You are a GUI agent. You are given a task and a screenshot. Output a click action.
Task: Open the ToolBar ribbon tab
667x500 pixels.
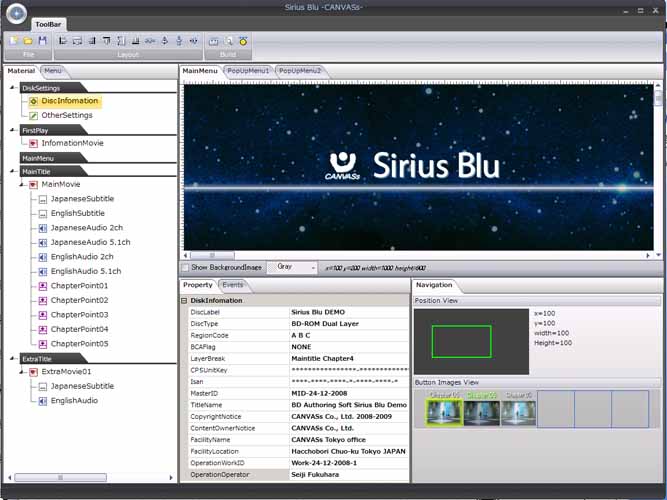point(48,24)
